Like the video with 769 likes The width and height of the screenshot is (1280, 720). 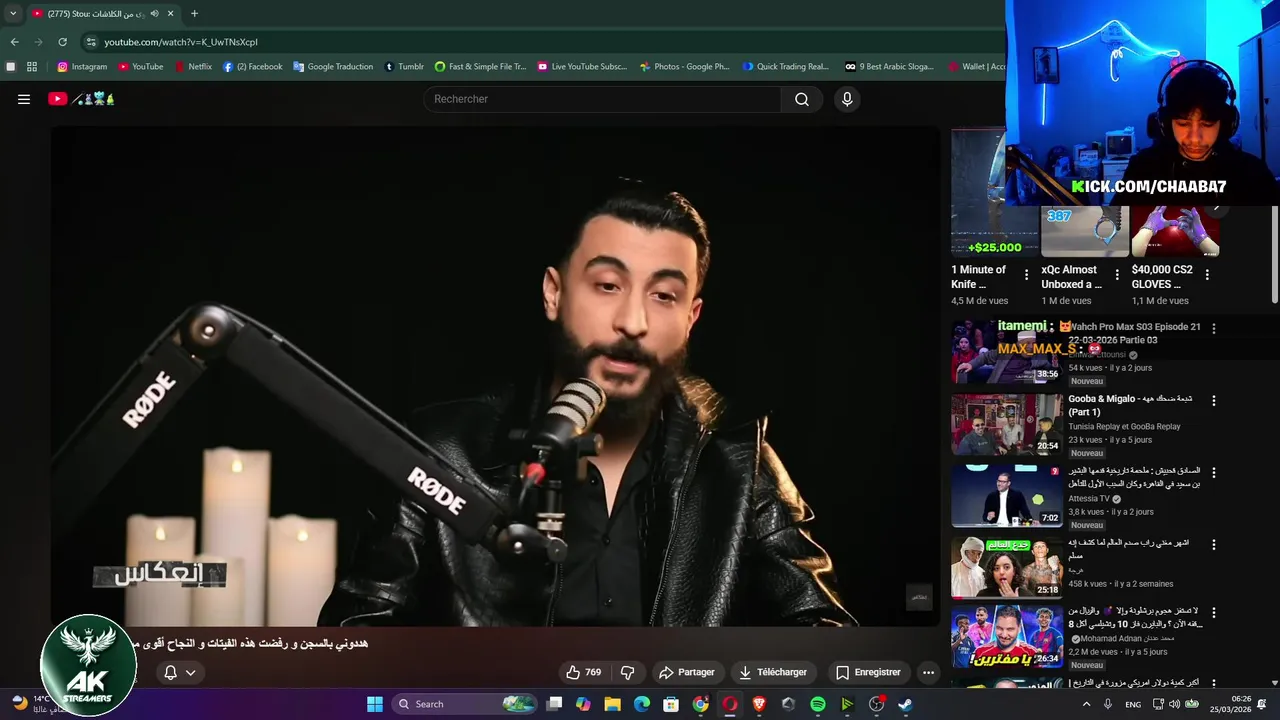(x=584, y=672)
